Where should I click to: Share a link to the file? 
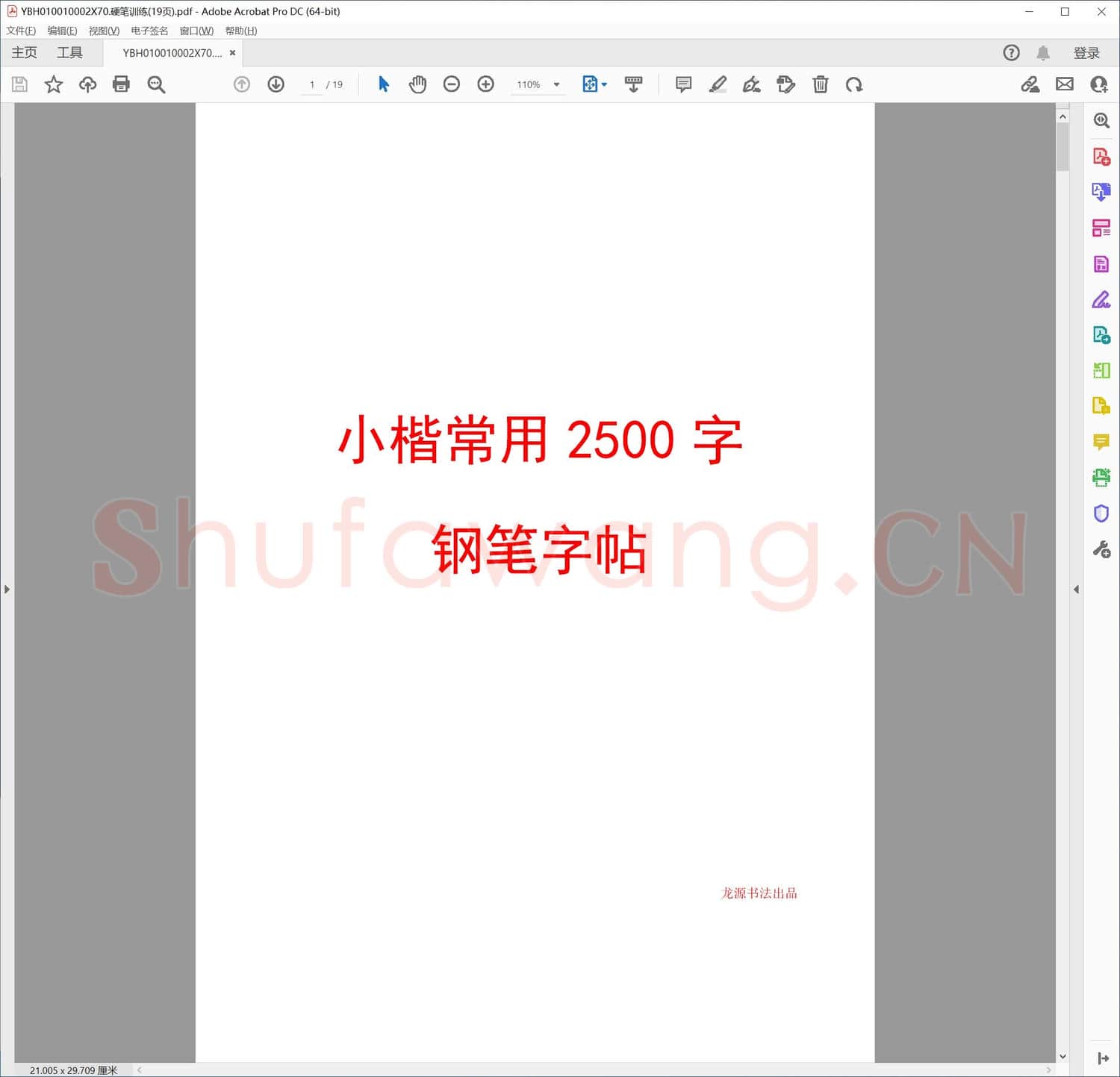tap(1030, 84)
